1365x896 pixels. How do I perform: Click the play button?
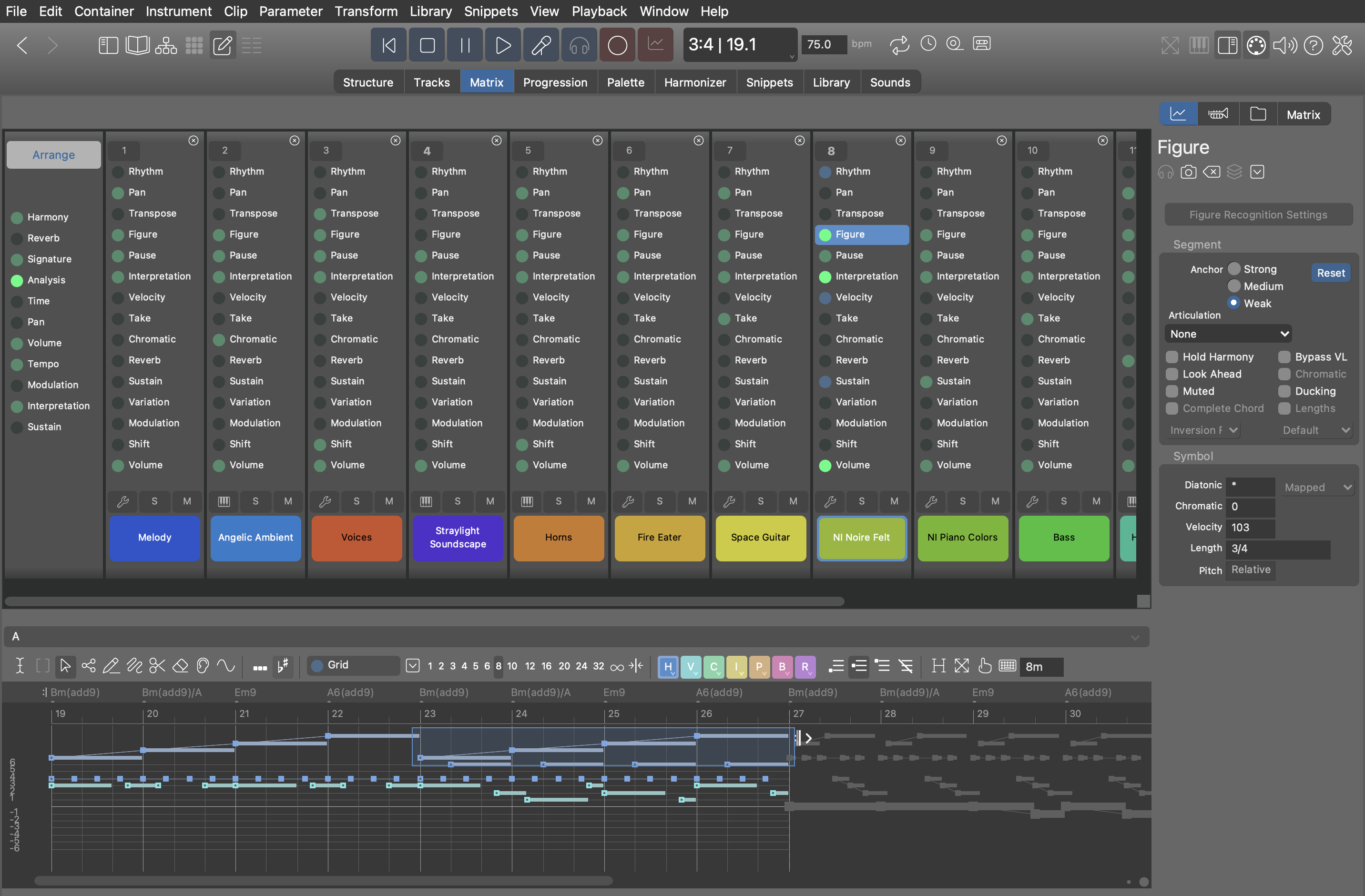point(502,45)
